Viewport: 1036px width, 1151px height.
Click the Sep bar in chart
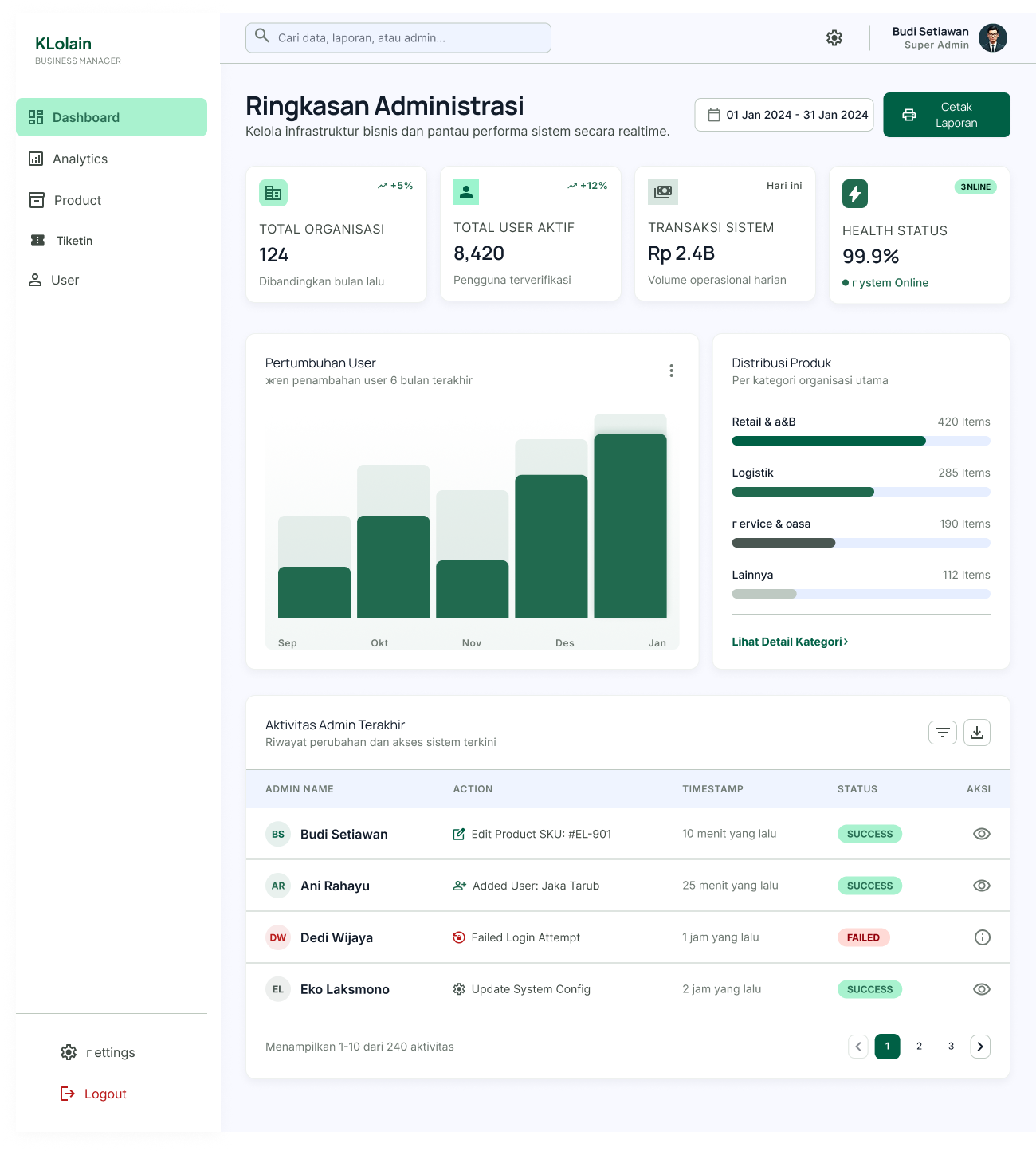coord(314,592)
